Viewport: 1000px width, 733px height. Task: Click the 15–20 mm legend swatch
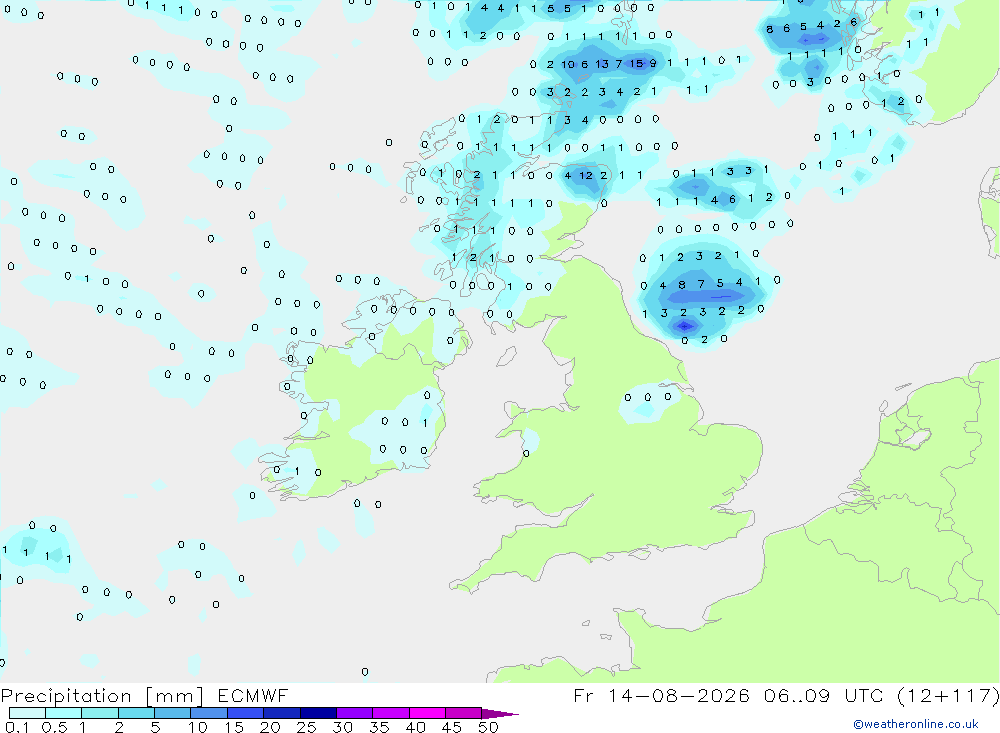[246, 713]
